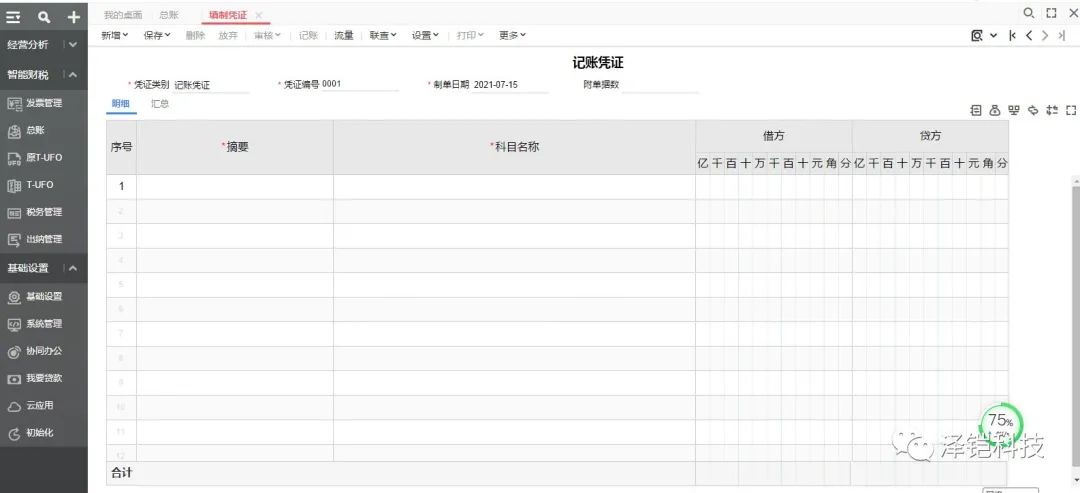
Task: Click the plus icon in the sidebar header
Action: (73, 17)
